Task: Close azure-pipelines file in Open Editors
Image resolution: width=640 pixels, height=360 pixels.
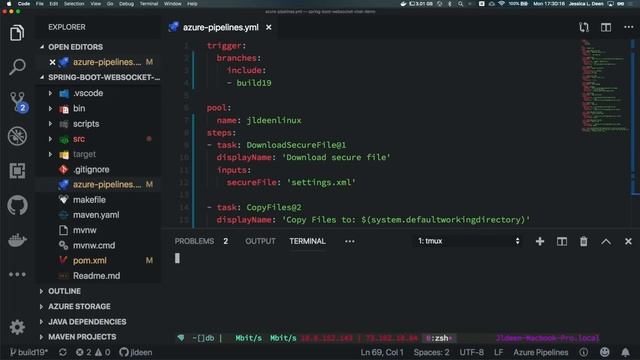Action: pos(52,62)
